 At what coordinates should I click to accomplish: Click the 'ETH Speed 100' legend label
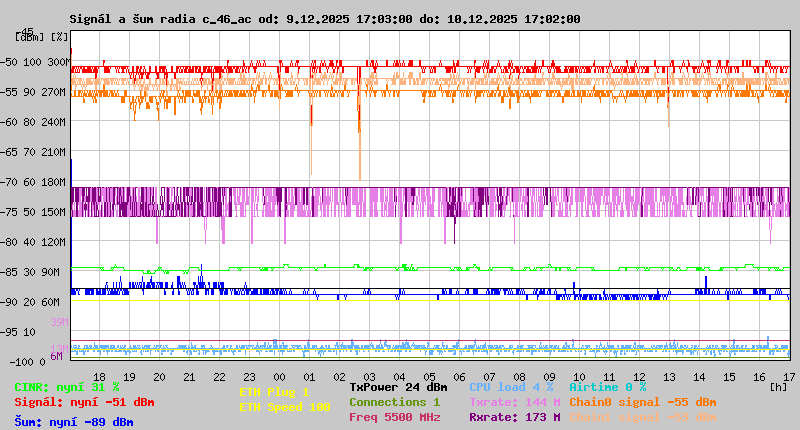click(x=285, y=407)
